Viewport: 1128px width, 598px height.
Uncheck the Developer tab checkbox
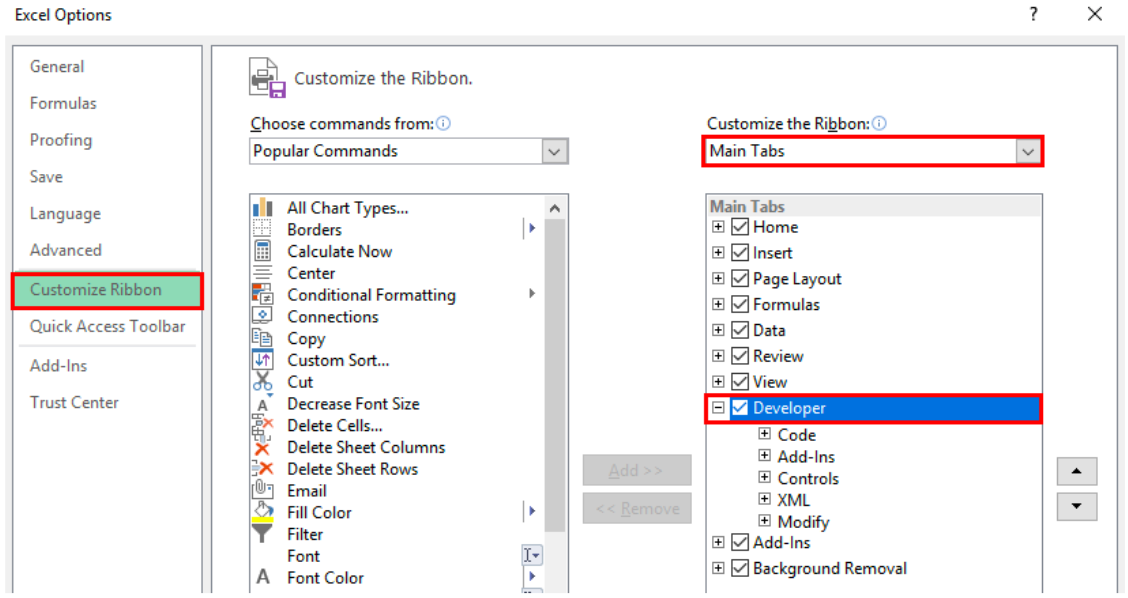(x=740, y=408)
